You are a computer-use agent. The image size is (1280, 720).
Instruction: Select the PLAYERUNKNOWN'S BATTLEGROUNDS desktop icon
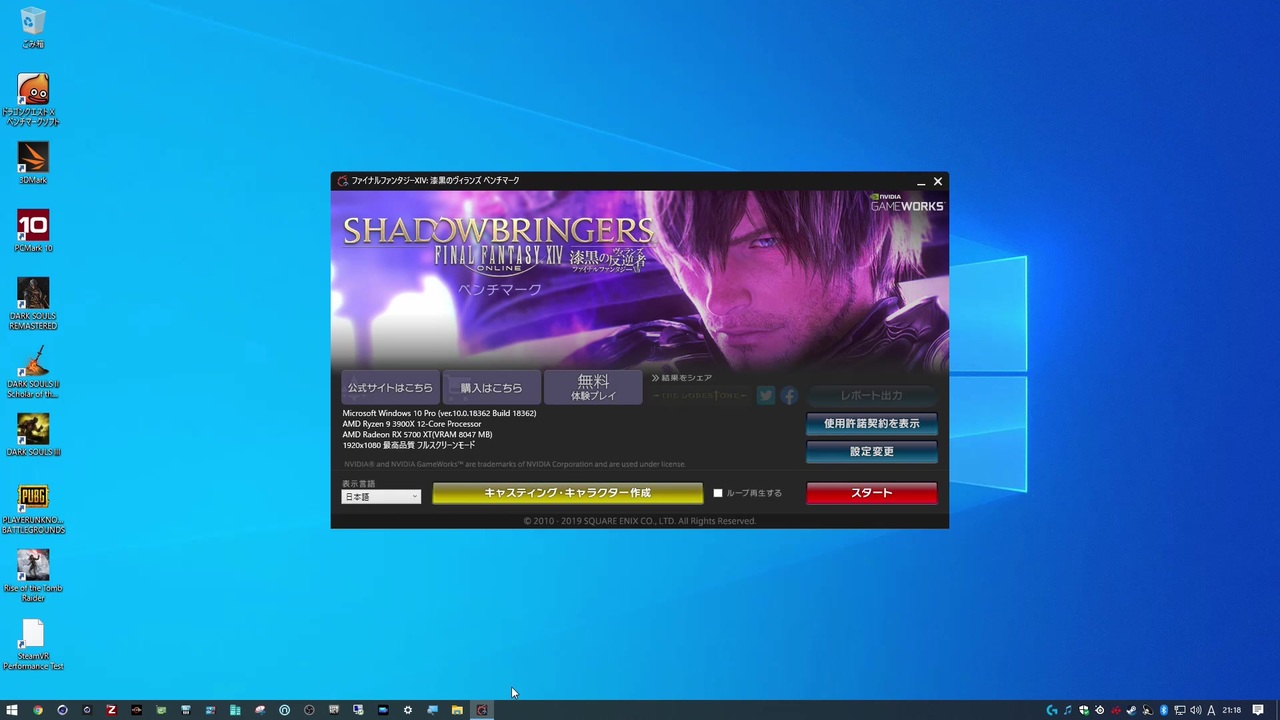click(33, 508)
